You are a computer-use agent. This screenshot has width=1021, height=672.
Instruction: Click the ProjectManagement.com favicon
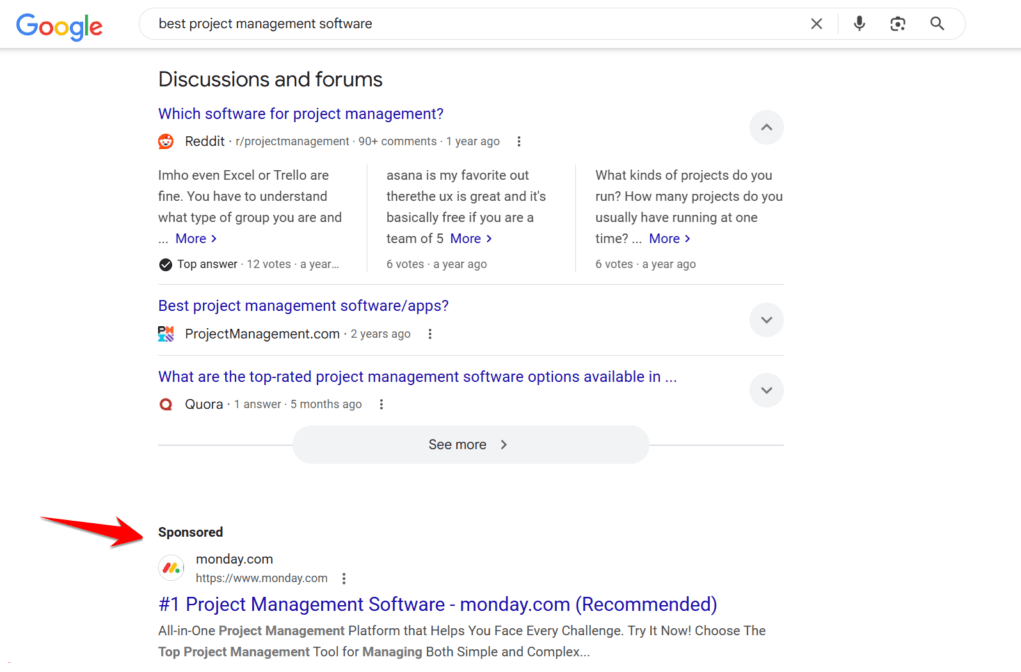(165, 333)
